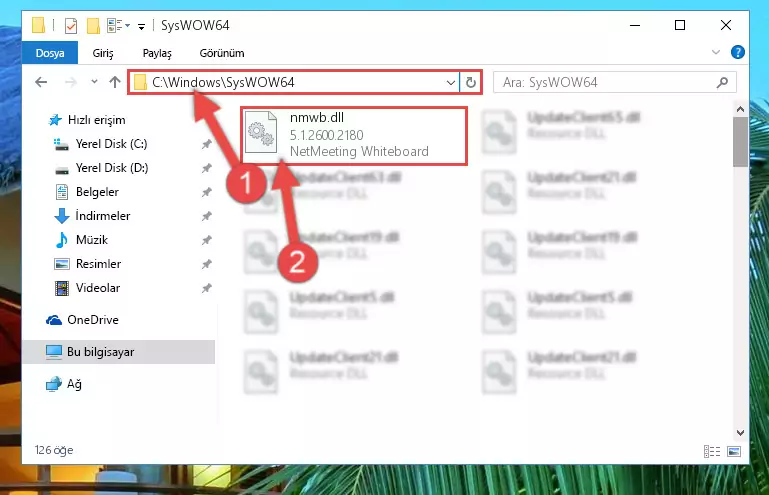Click the address bar path C:\Windows\SysWOW64
Image resolution: width=769 pixels, height=495 pixels.
tap(223, 82)
